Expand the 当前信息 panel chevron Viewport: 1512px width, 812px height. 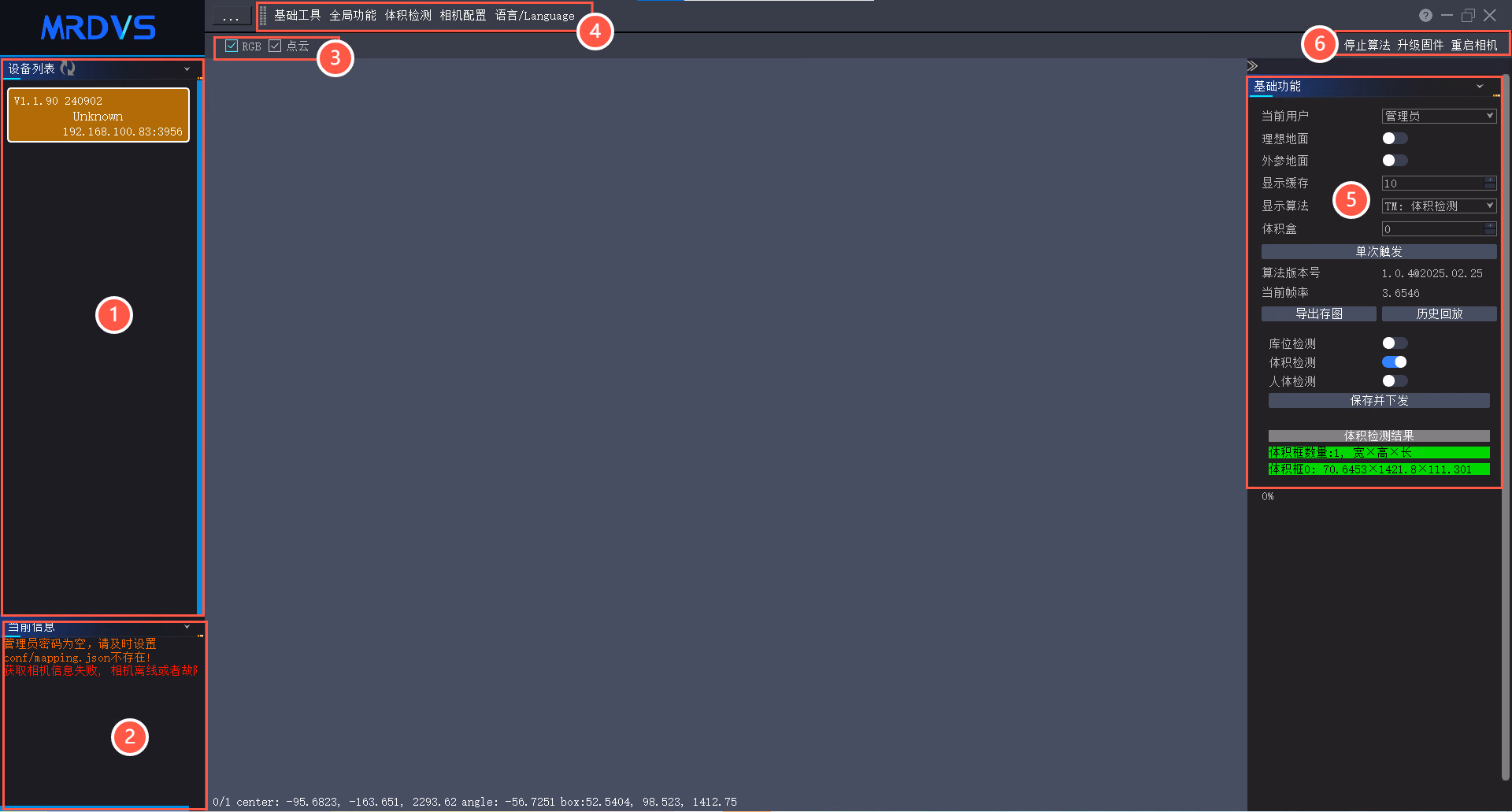pyautogui.click(x=187, y=627)
